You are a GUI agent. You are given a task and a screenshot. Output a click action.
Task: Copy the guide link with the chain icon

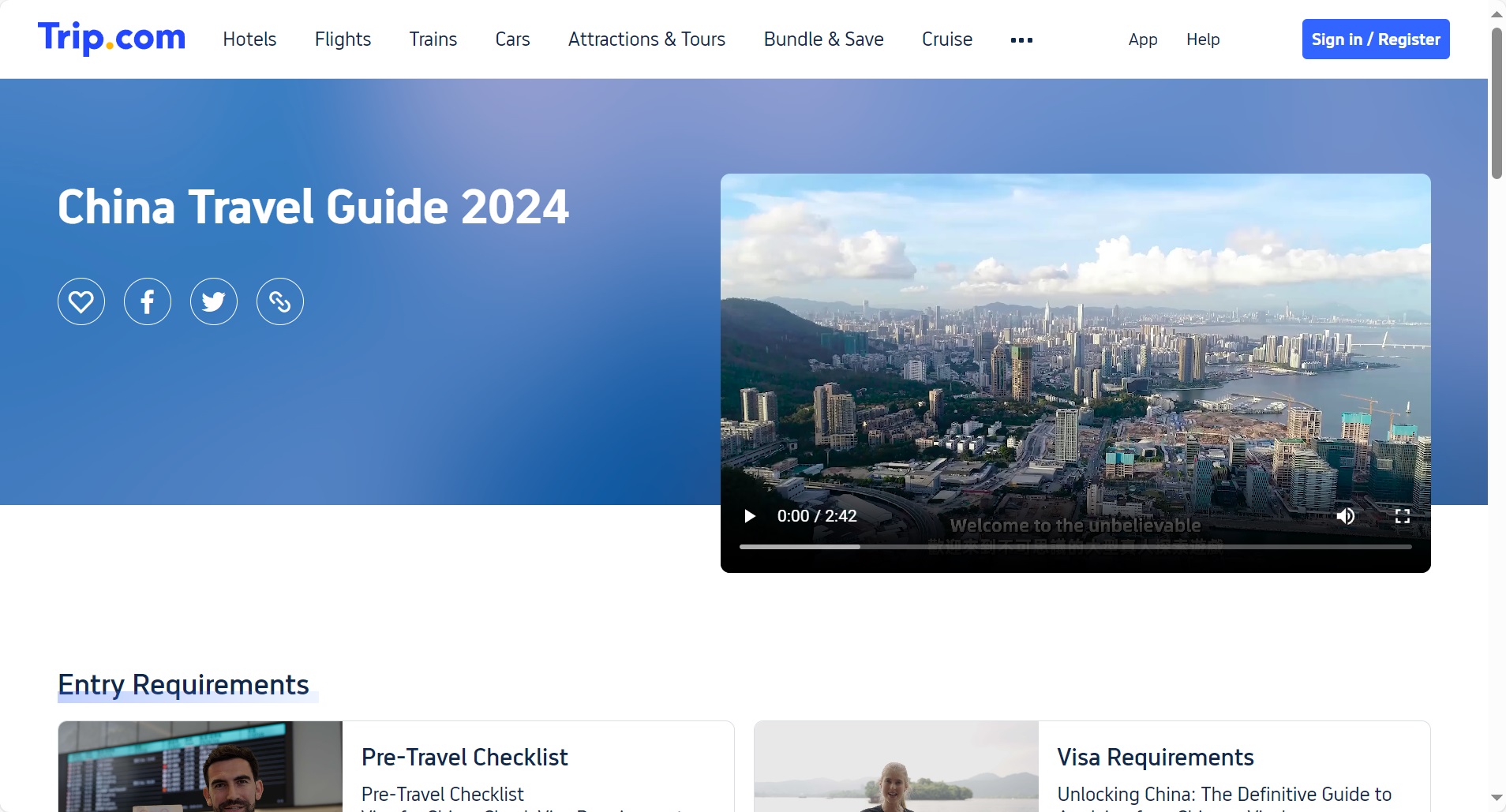point(280,301)
